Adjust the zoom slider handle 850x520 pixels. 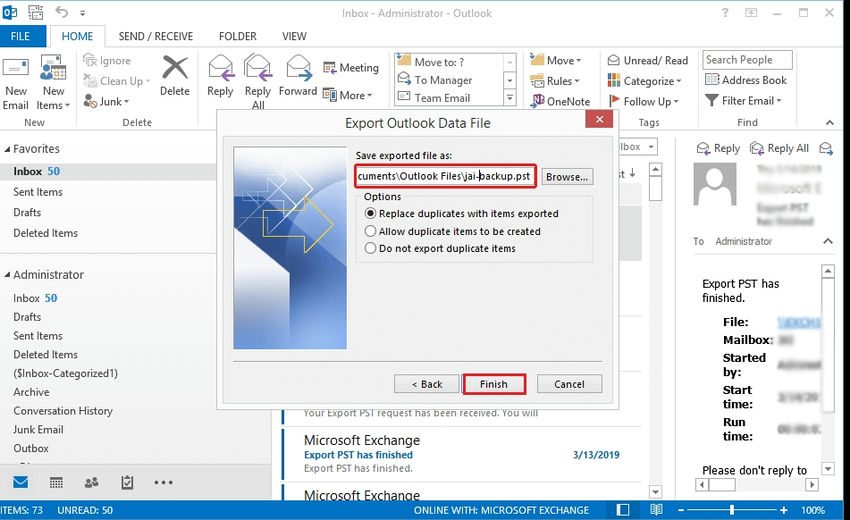coord(732,510)
